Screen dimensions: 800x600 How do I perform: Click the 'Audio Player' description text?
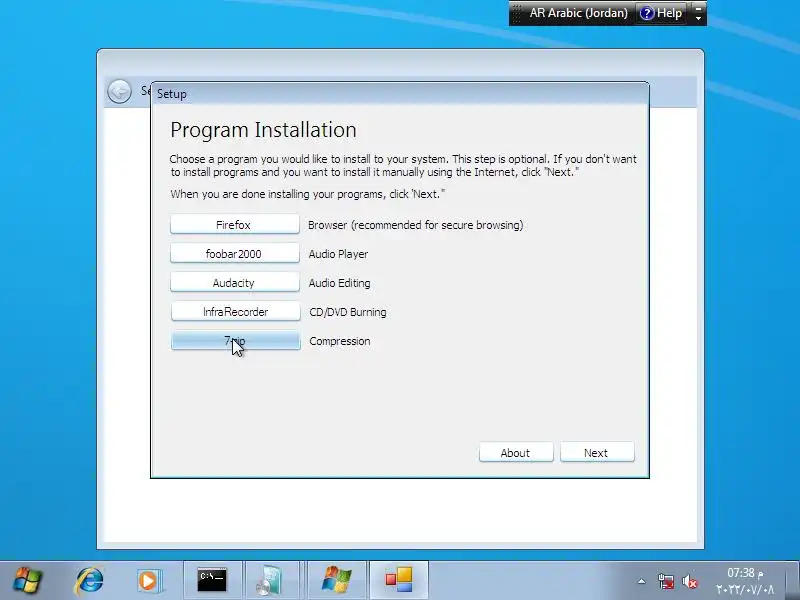[338, 254]
